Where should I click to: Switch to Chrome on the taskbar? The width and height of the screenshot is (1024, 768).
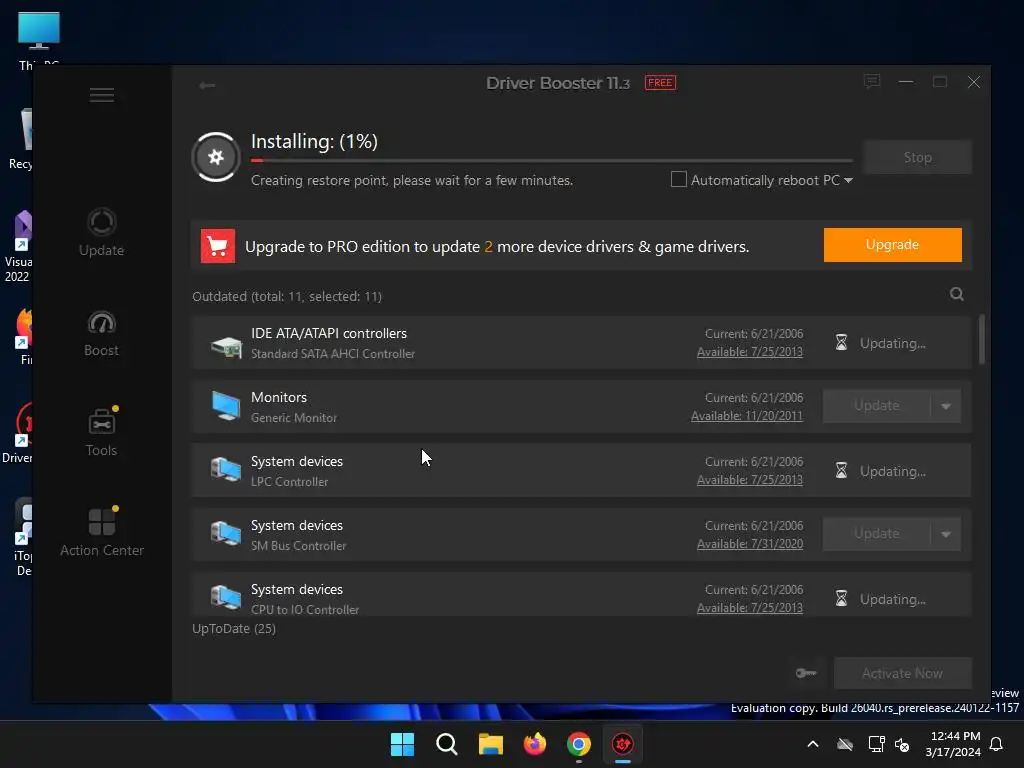pos(579,744)
